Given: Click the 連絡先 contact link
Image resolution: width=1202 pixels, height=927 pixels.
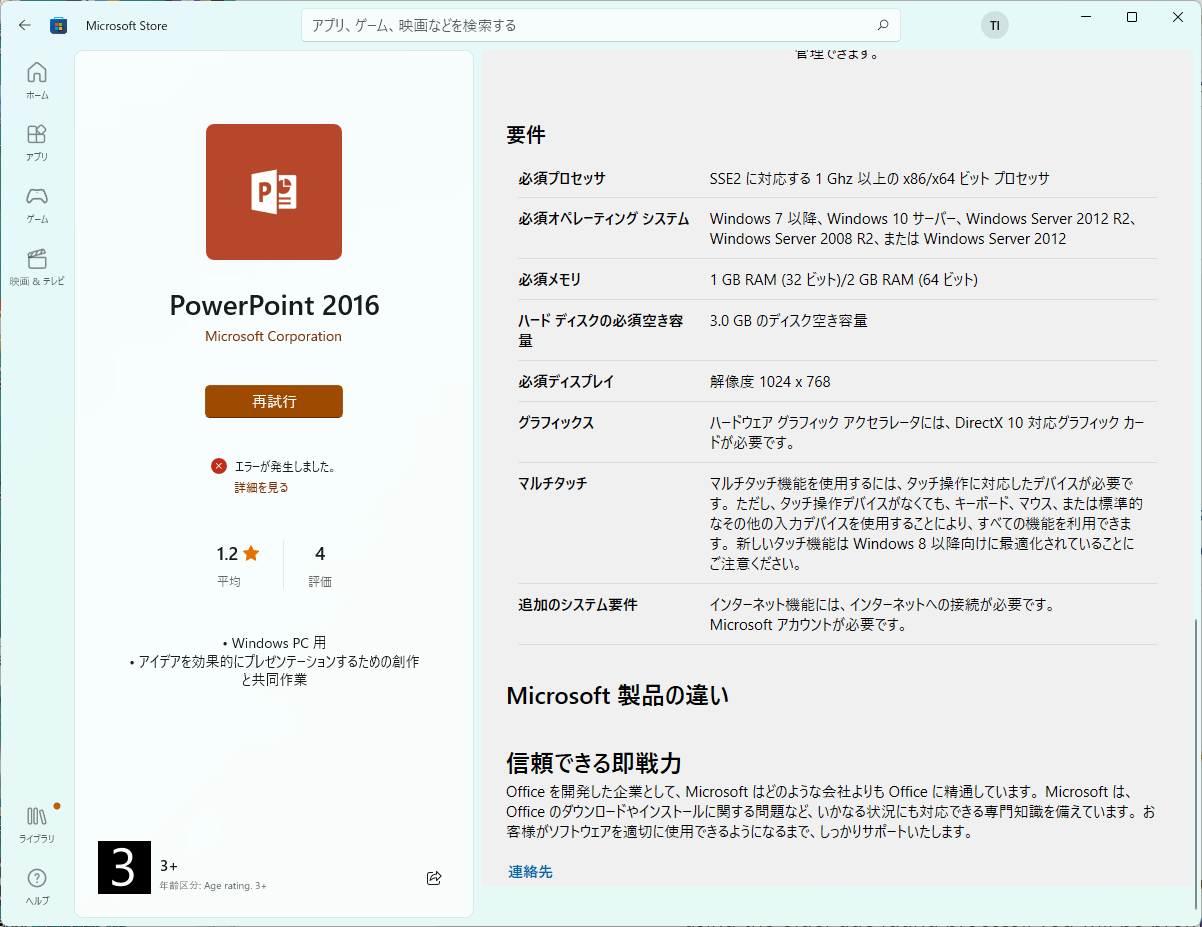Looking at the screenshot, I should (x=530, y=871).
